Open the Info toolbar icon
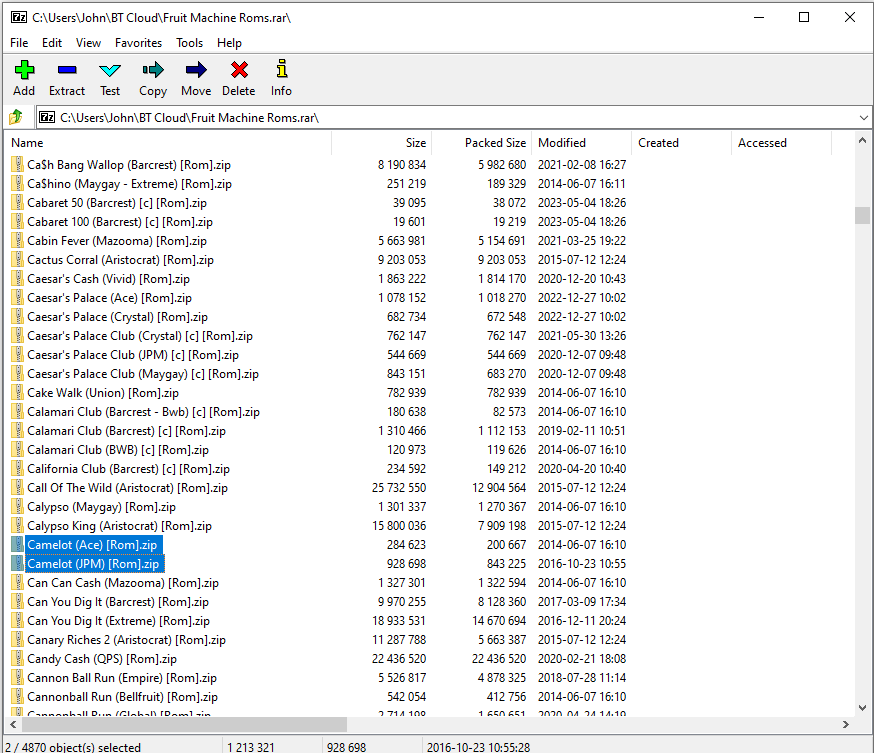This screenshot has width=874, height=753. (x=281, y=69)
